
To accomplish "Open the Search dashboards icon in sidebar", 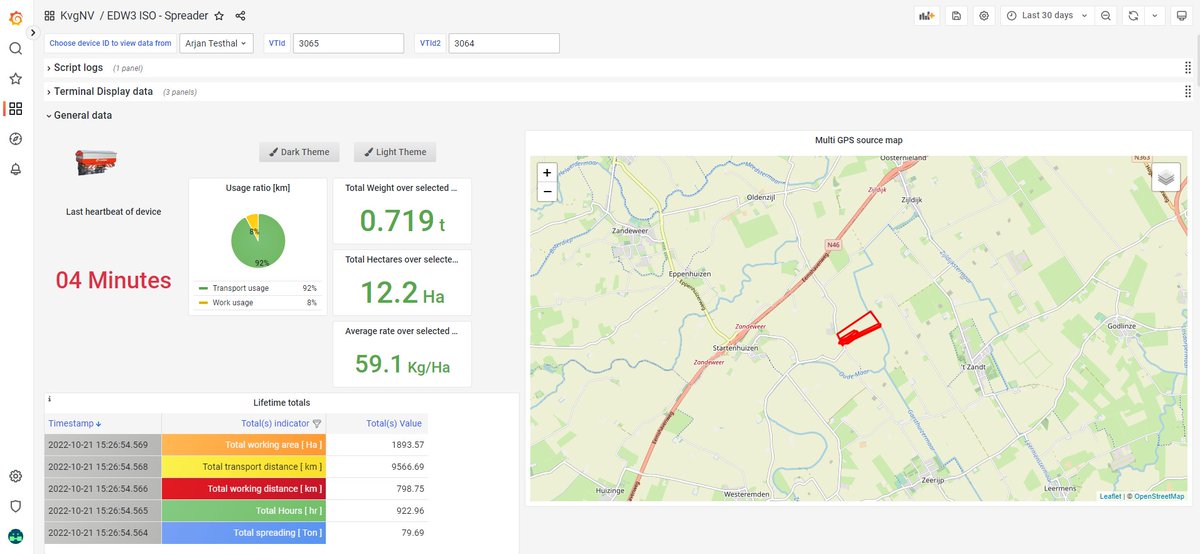I will click(15, 48).
